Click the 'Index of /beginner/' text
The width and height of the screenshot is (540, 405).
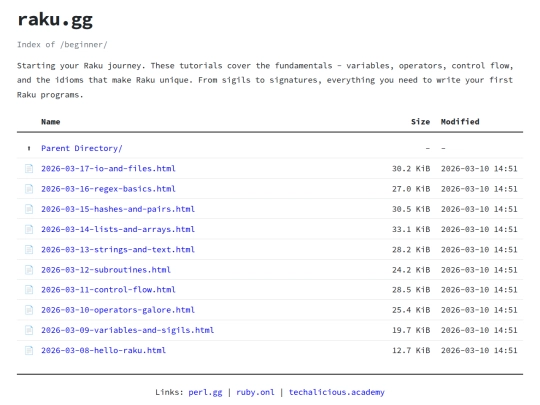click(x=62, y=45)
